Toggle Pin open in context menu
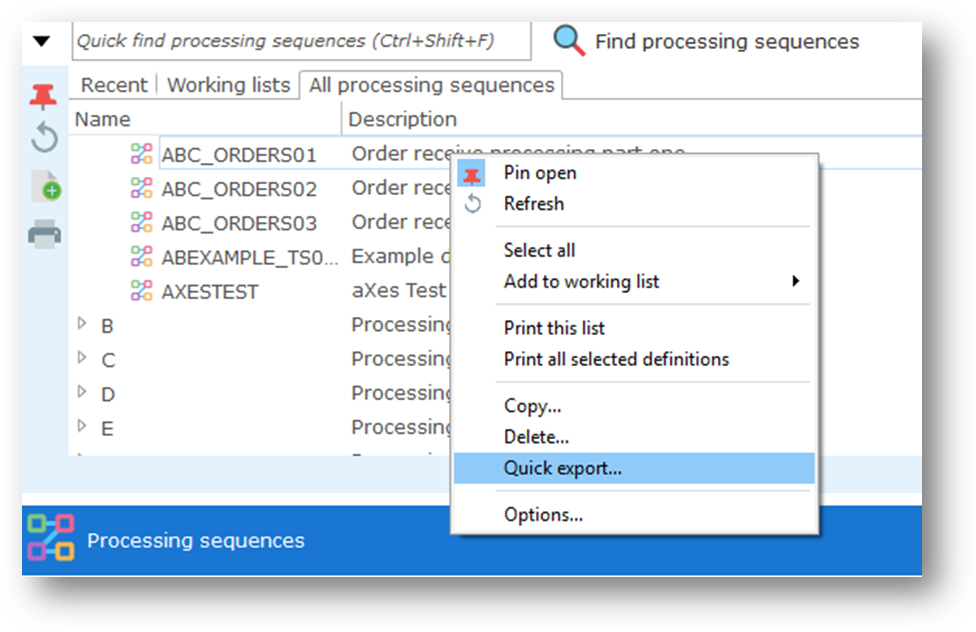This screenshot has height=632, width=976. click(539, 173)
